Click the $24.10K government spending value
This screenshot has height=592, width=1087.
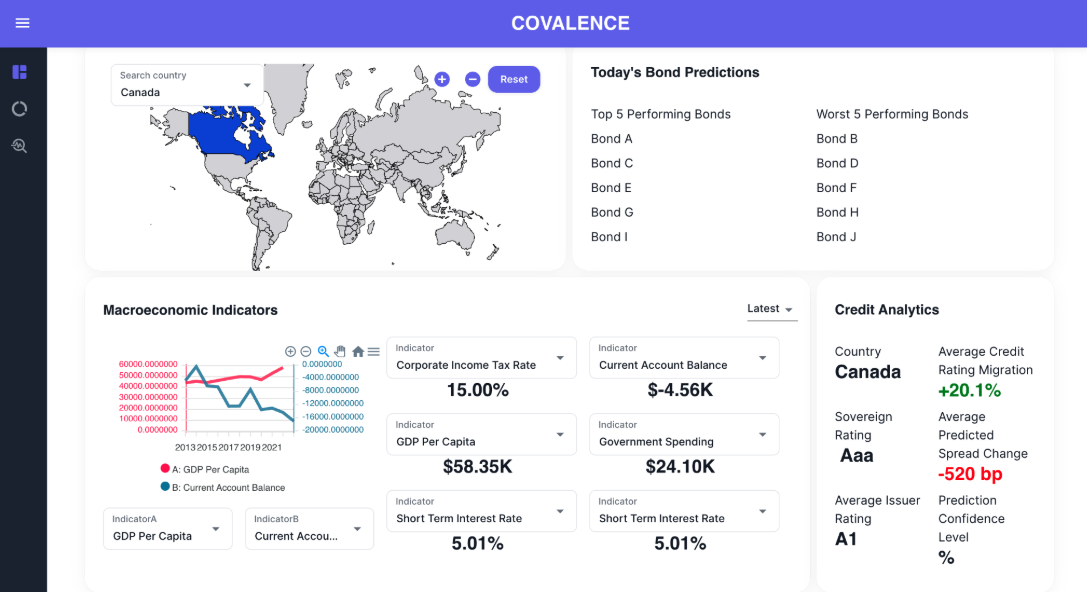coord(680,467)
